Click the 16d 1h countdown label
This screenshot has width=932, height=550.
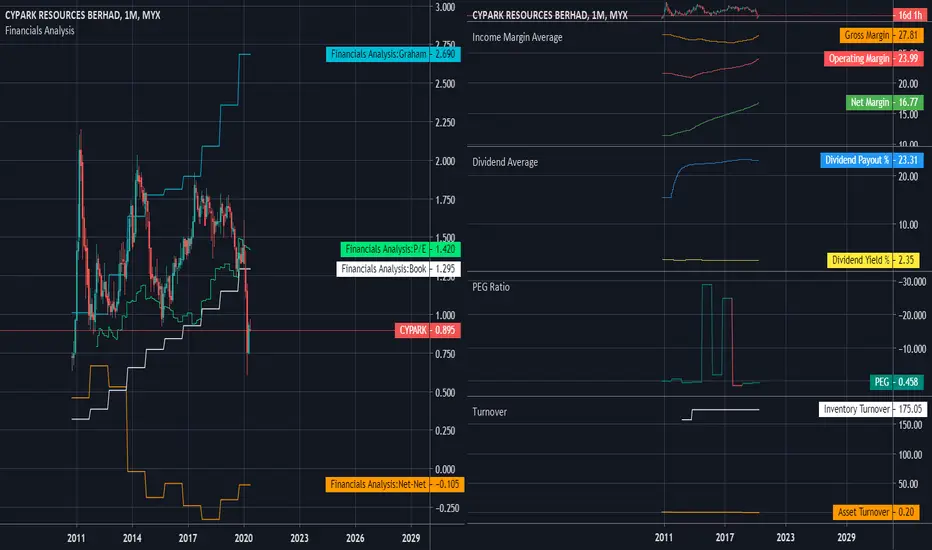(909, 15)
